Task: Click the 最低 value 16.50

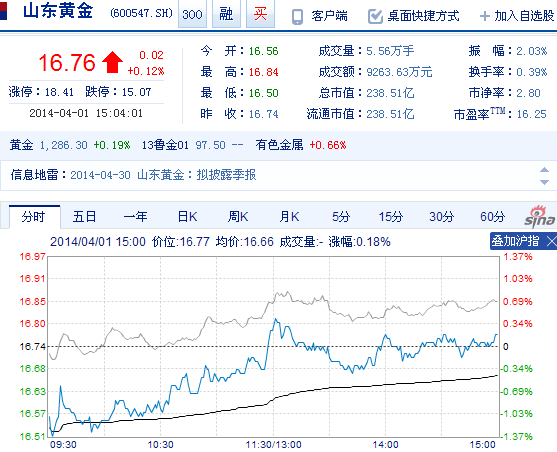Action: 263,93
